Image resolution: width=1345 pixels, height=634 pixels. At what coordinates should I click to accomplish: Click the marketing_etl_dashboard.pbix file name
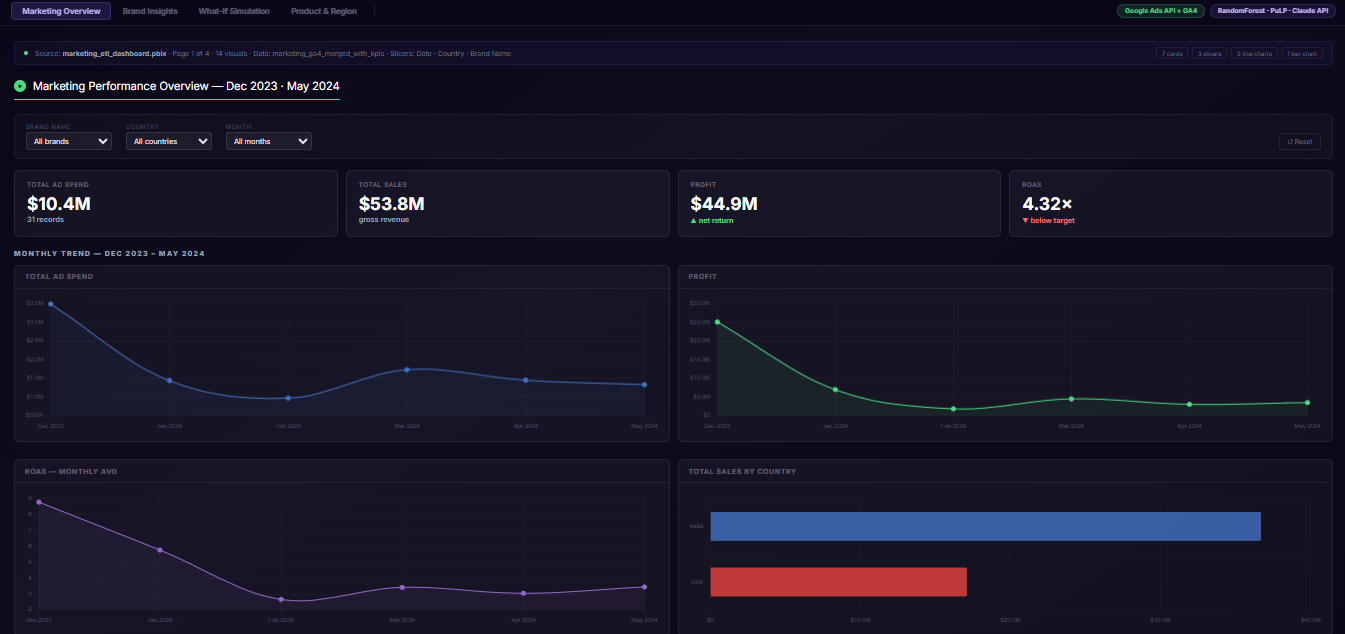pyautogui.click(x=114, y=53)
